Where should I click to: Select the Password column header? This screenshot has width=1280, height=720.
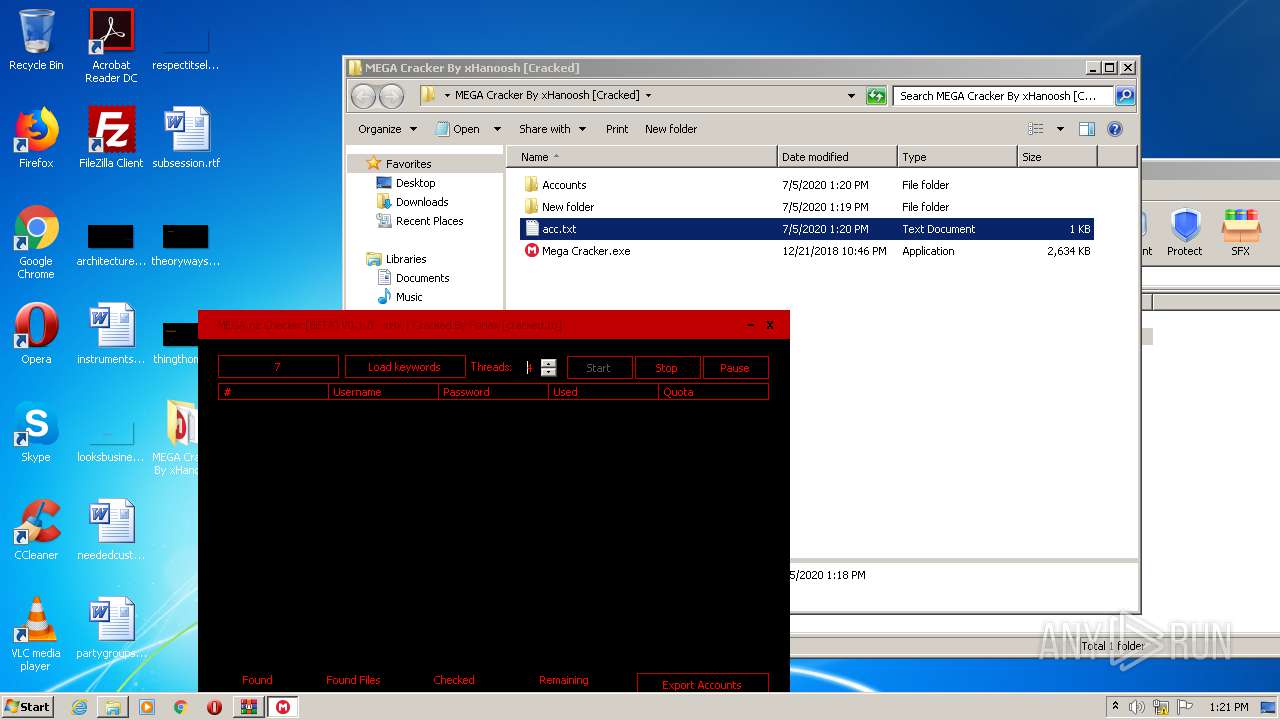pyautogui.click(x=494, y=392)
